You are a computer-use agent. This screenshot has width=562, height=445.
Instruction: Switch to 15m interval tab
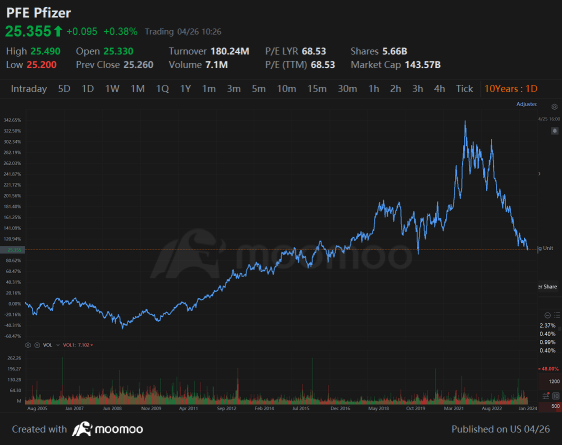click(317, 89)
